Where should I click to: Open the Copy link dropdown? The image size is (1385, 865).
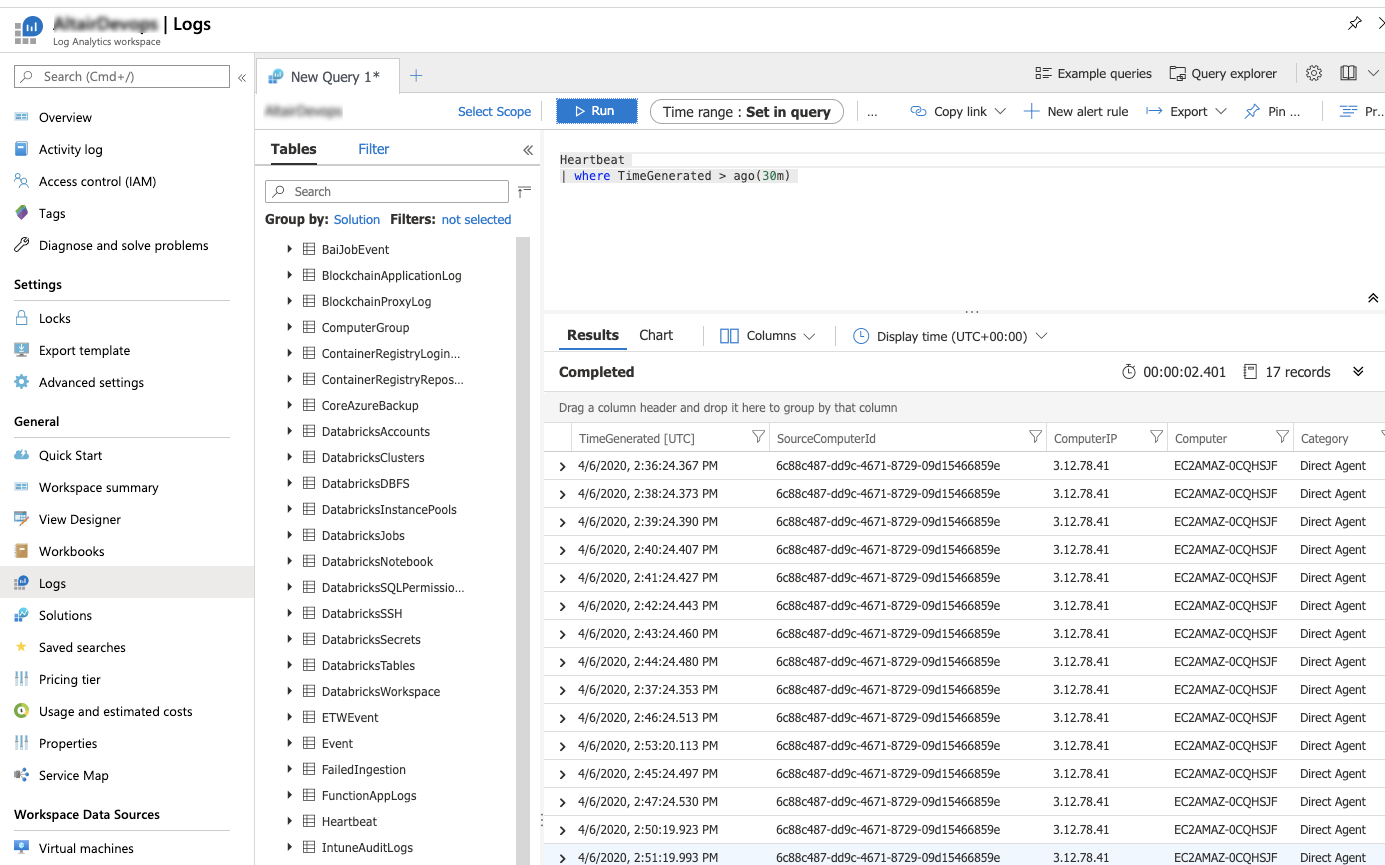[x=958, y=112]
